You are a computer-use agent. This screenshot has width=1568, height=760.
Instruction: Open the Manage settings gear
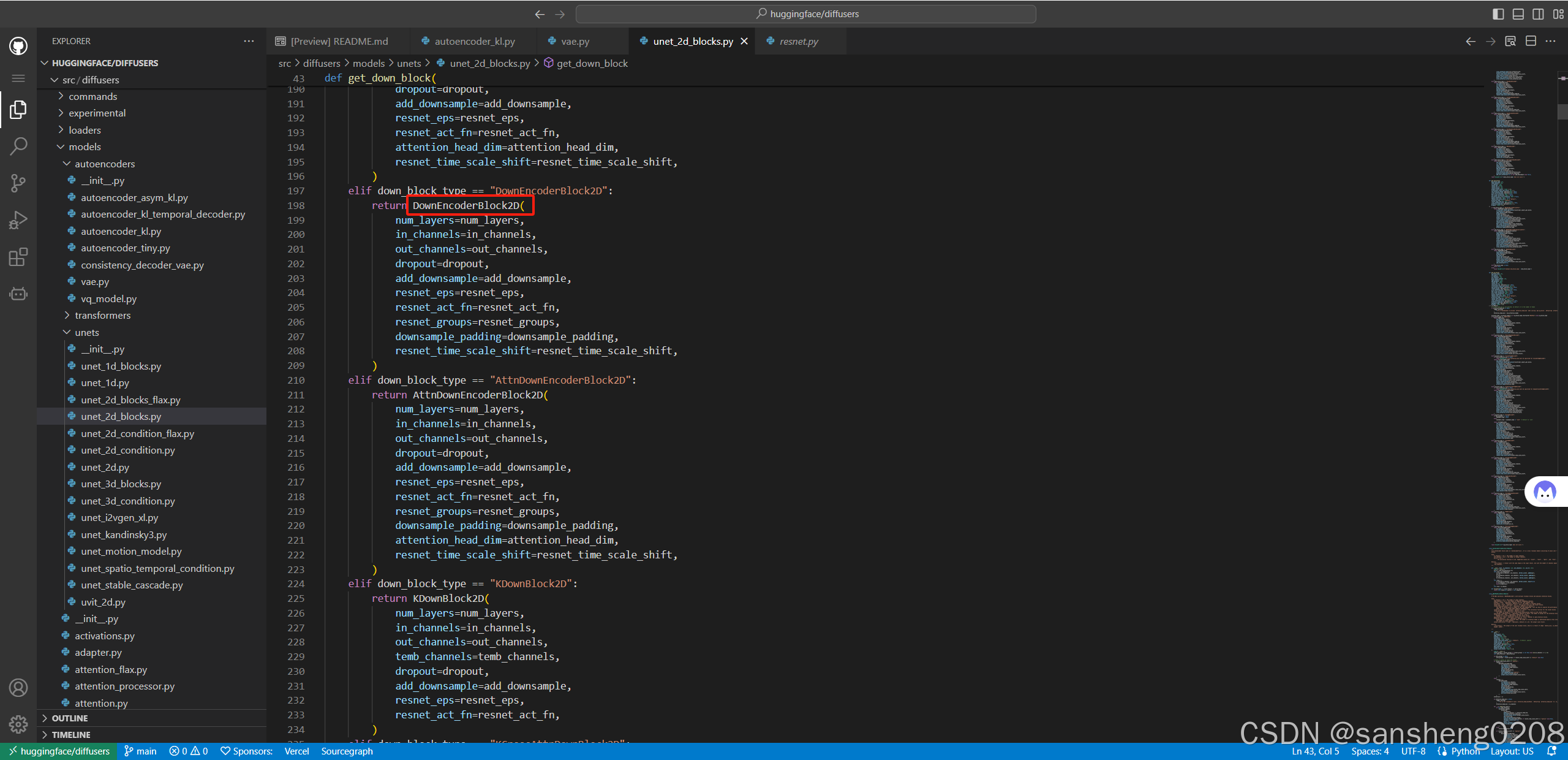tap(18, 724)
